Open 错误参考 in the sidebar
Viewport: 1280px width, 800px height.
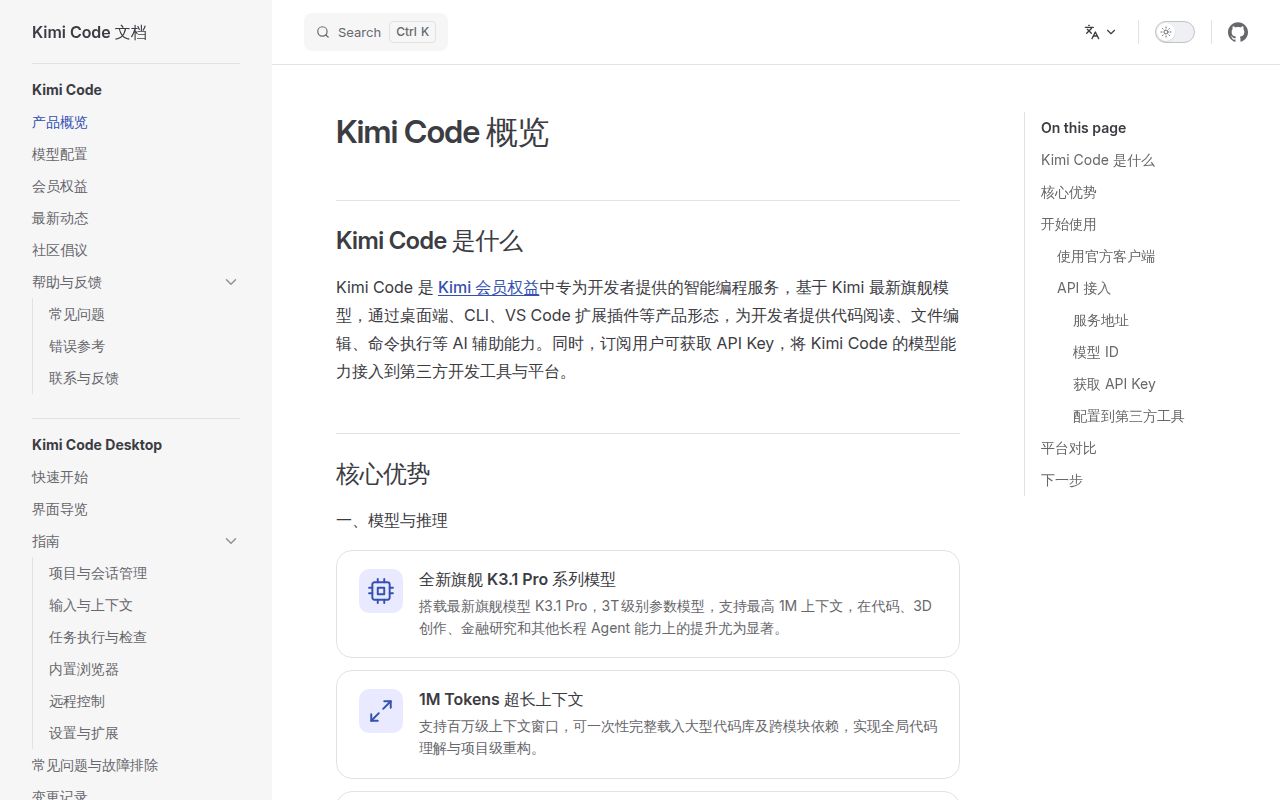tap(77, 346)
